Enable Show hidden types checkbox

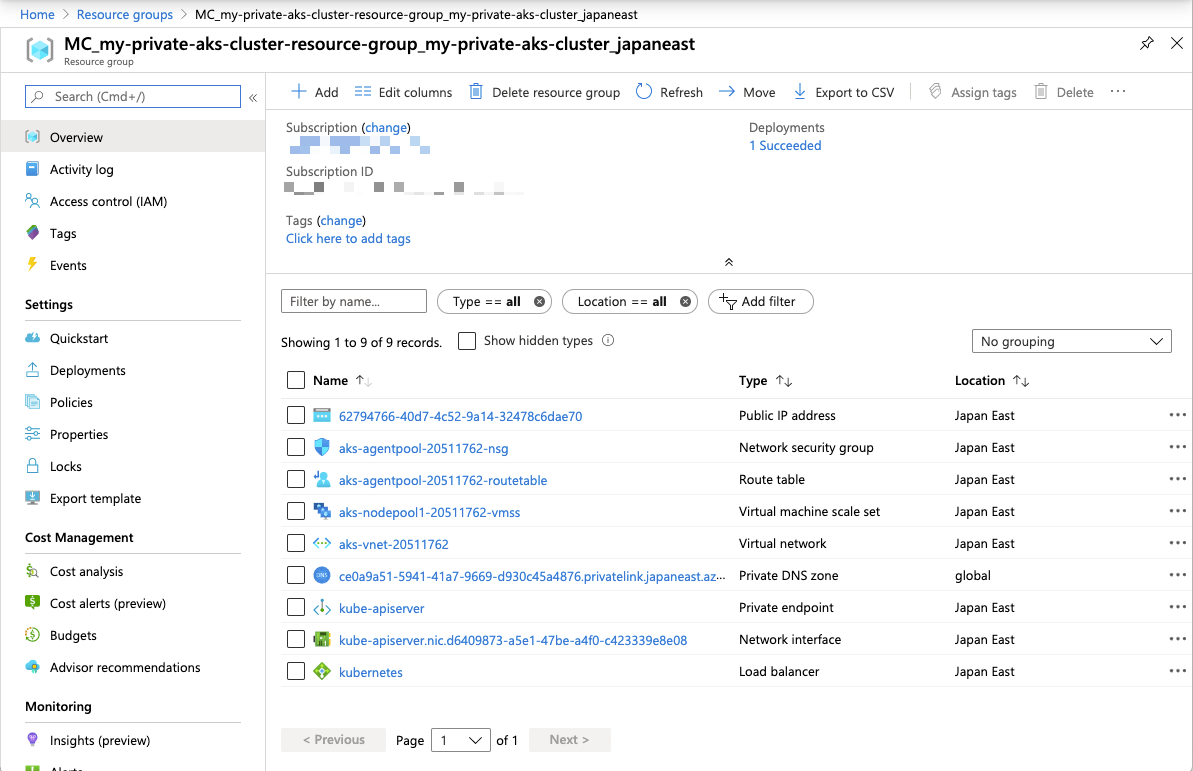tap(467, 340)
